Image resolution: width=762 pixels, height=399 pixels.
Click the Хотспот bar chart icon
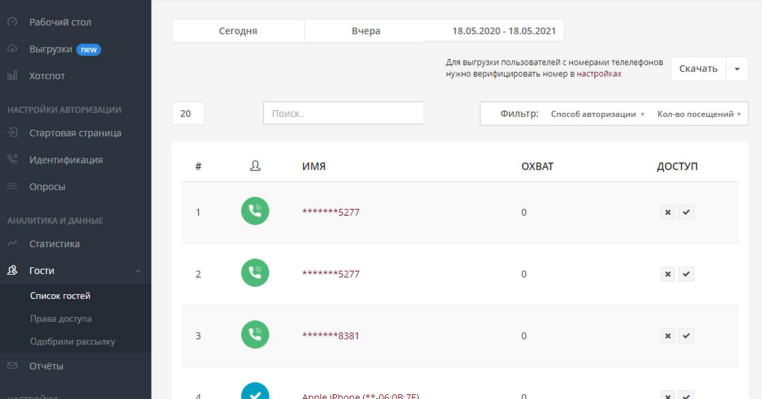[x=12, y=75]
